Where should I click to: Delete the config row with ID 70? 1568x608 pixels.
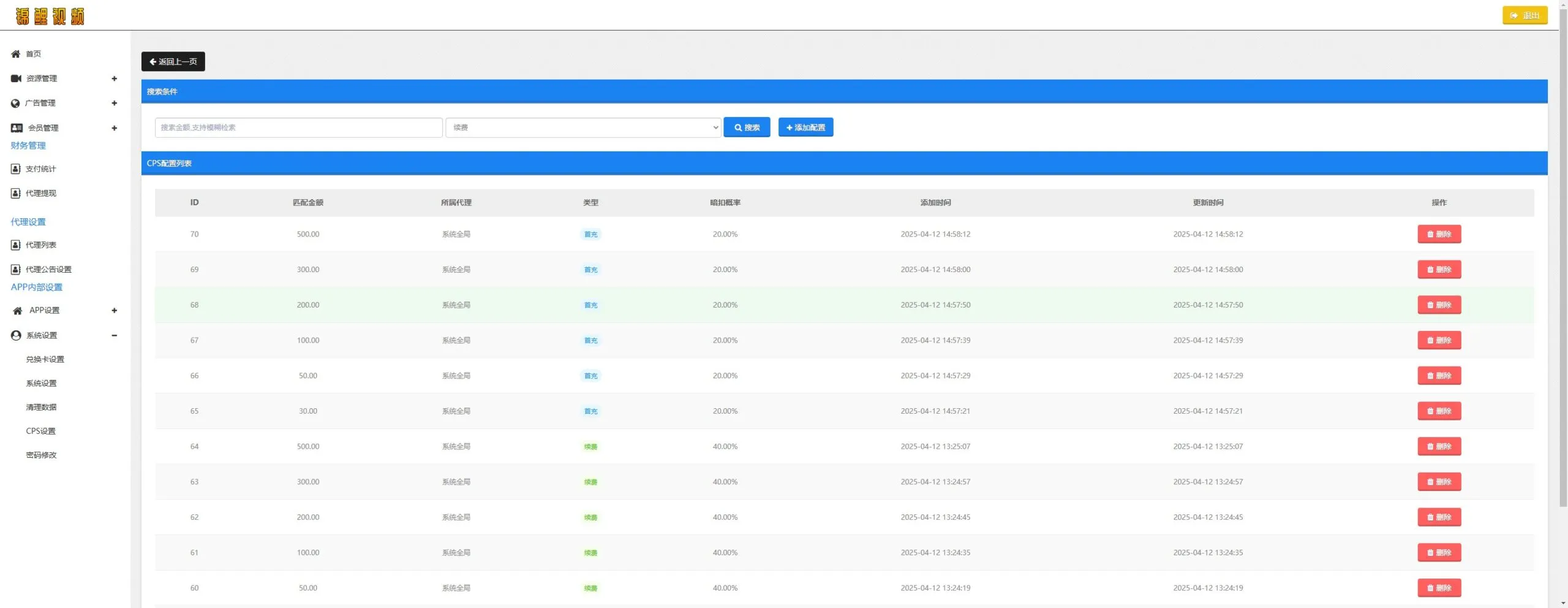coord(1439,234)
